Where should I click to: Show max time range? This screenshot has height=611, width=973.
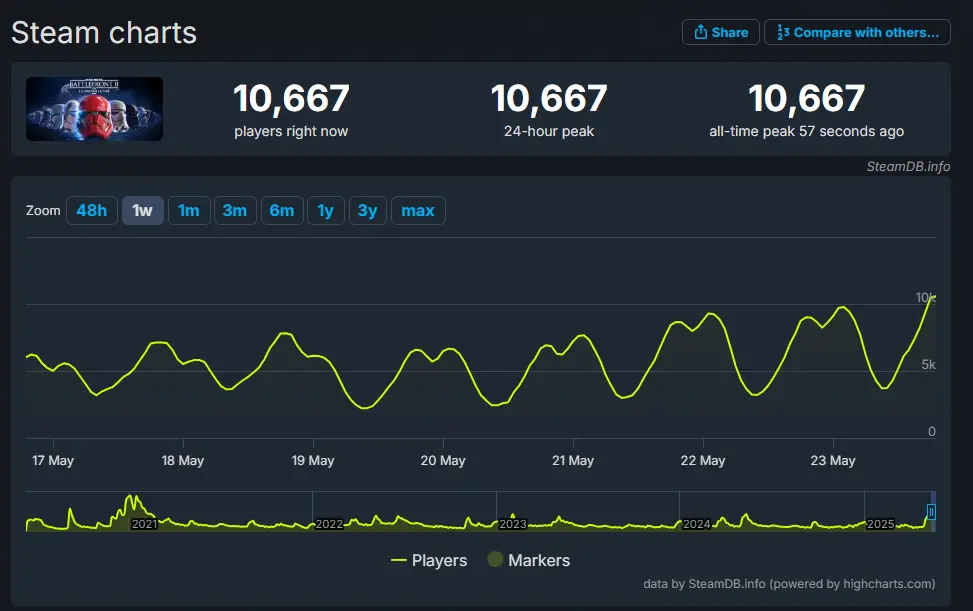[x=418, y=210]
